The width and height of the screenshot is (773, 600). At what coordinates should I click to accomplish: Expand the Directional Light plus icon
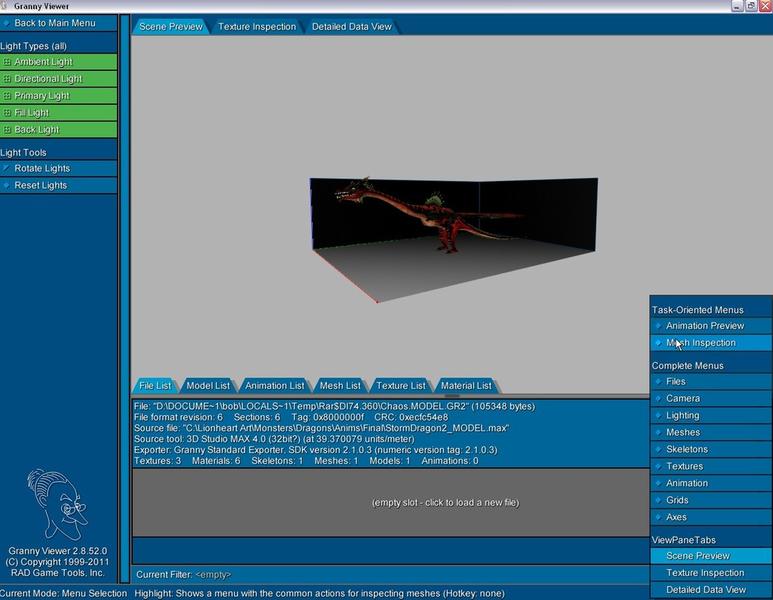[x=7, y=79]
